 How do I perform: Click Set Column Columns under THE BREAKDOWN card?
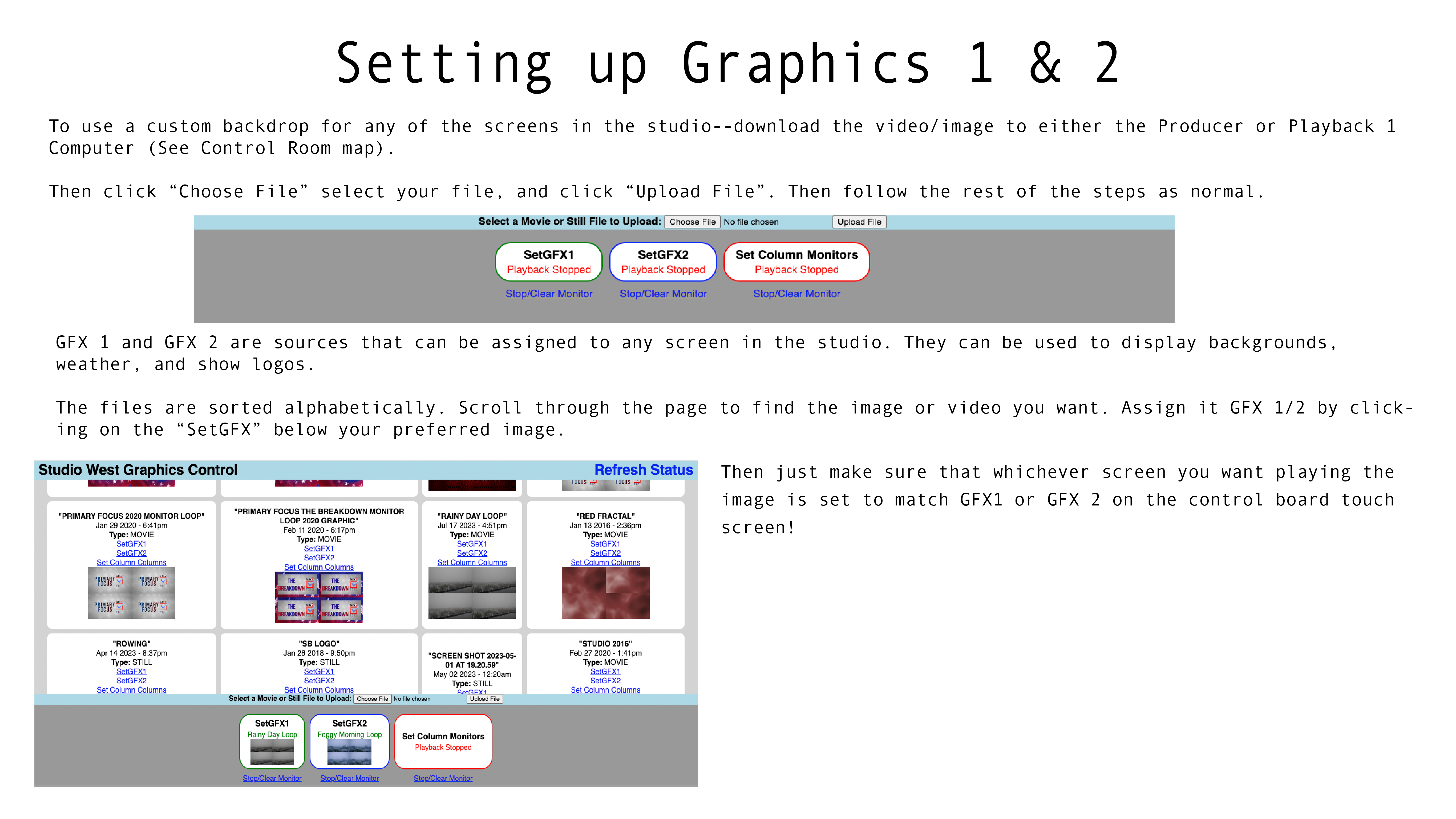point(319,567)
